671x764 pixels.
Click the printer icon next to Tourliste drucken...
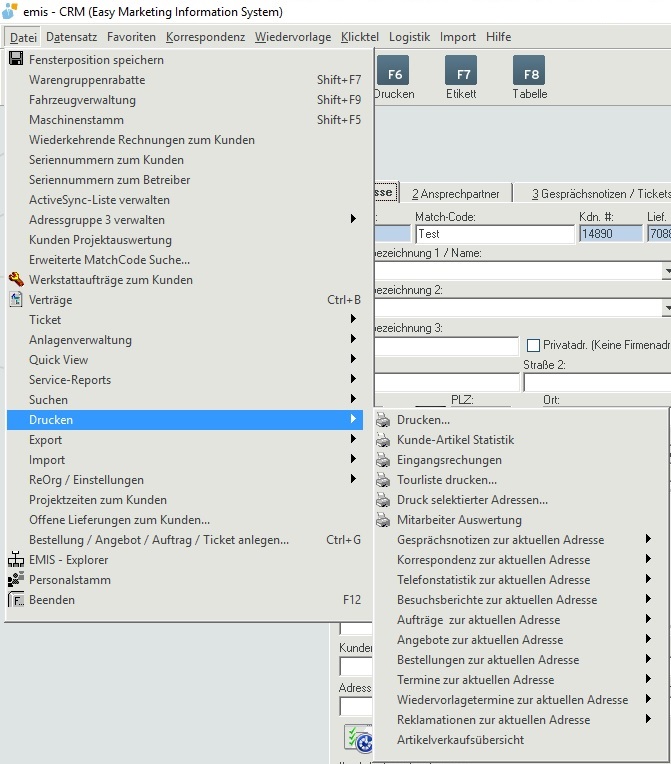(x=383, y=479)
